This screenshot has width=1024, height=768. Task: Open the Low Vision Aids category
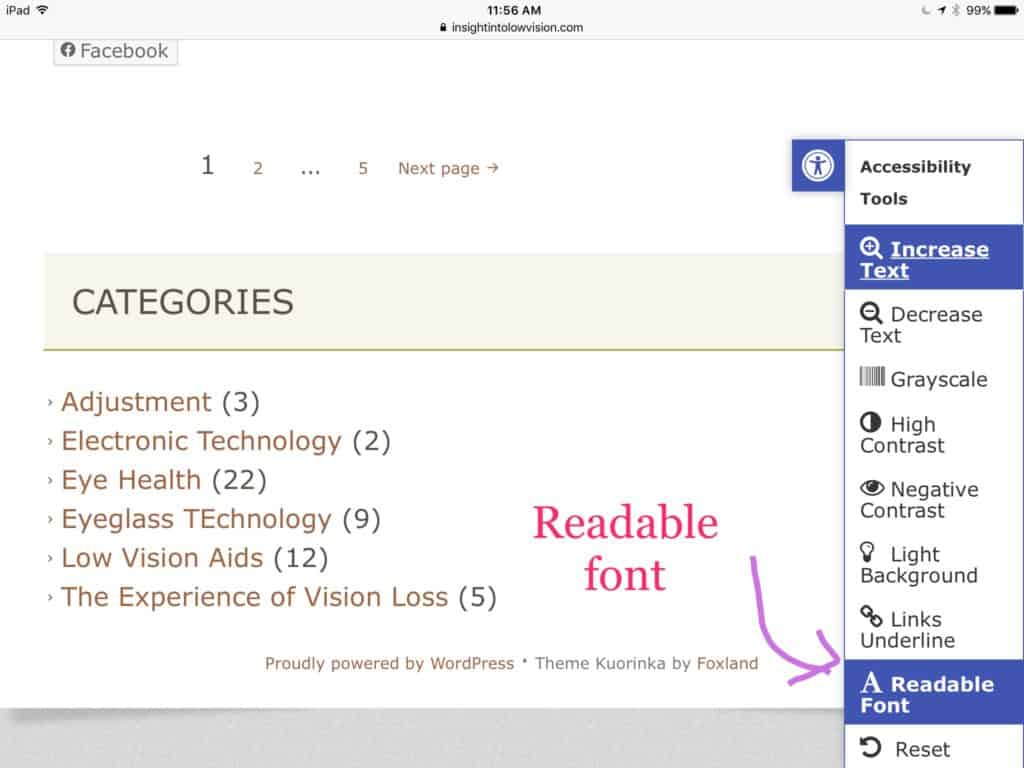tap(162, 558)
